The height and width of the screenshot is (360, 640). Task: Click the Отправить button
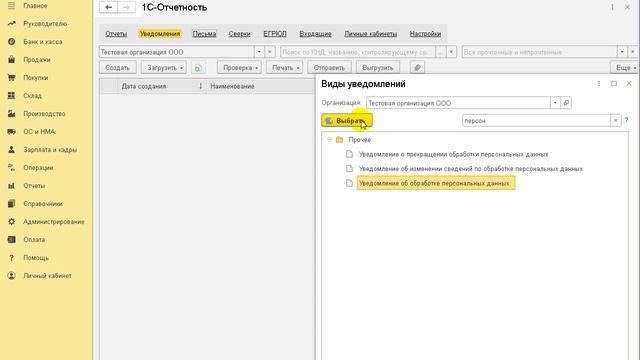[x=329, y=68]
